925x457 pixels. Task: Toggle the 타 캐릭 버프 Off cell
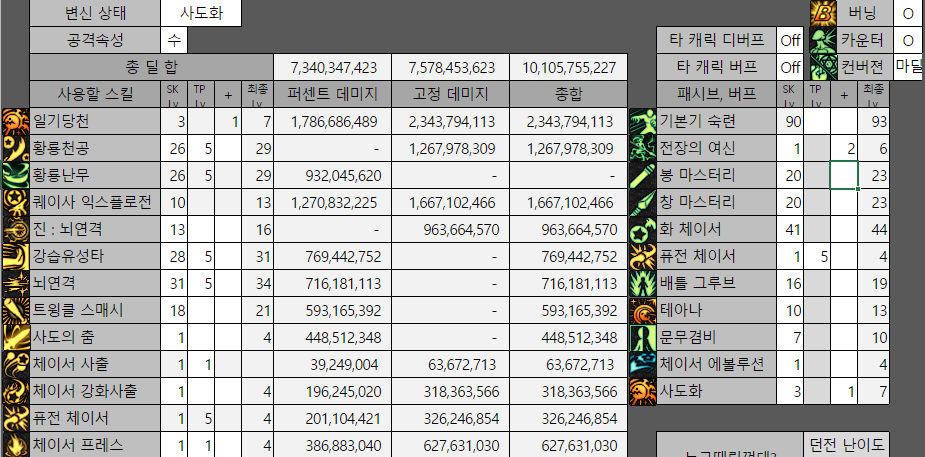(790, 68)
